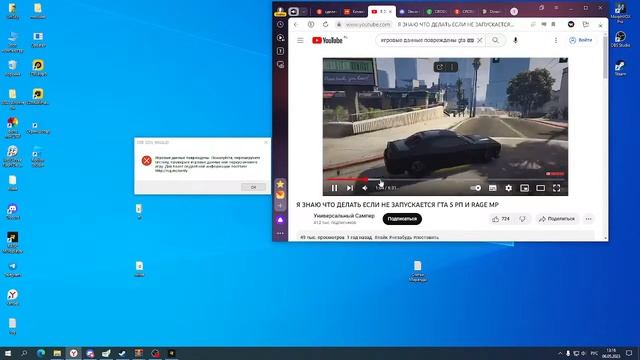The width and height of the screenshot is (640, 360).
Task: Open the notification center
Action: point(629,353)
